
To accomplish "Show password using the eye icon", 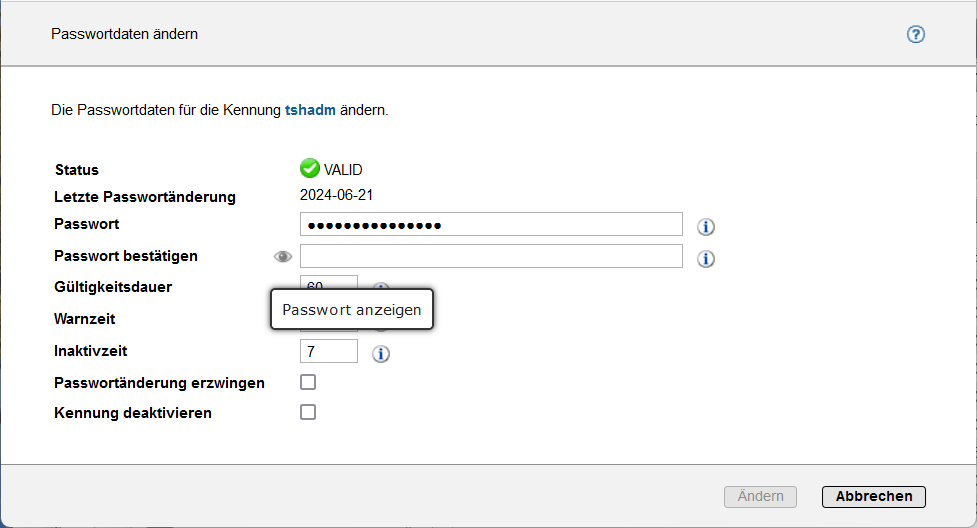I will pos(284,257).
